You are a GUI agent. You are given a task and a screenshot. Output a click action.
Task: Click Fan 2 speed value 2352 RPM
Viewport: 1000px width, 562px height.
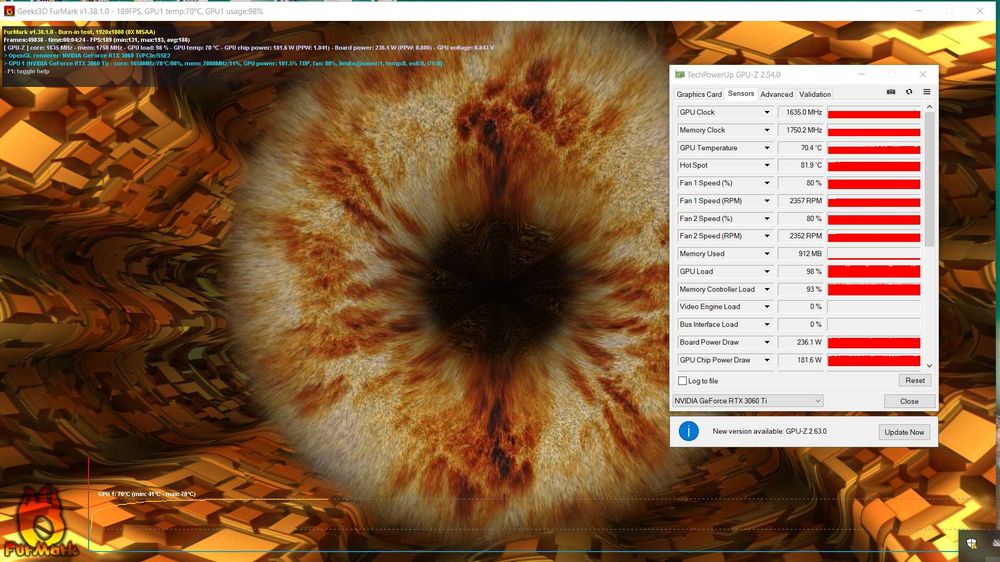point(800,236)
